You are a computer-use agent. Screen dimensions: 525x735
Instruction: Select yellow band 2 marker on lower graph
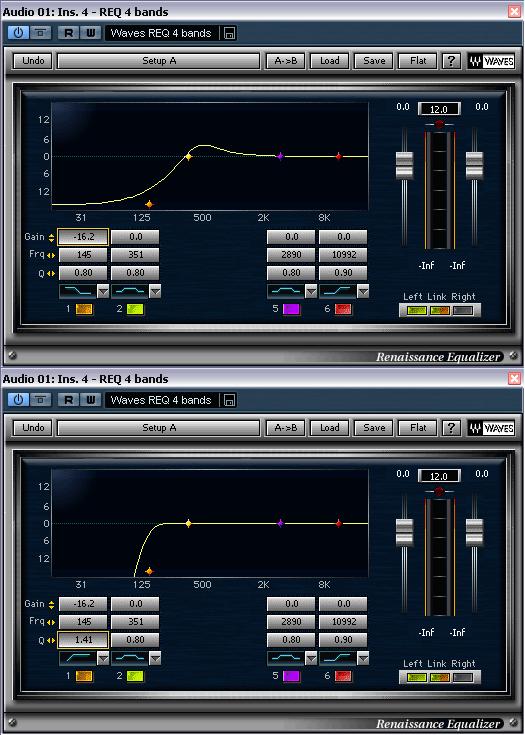point(188,524)
